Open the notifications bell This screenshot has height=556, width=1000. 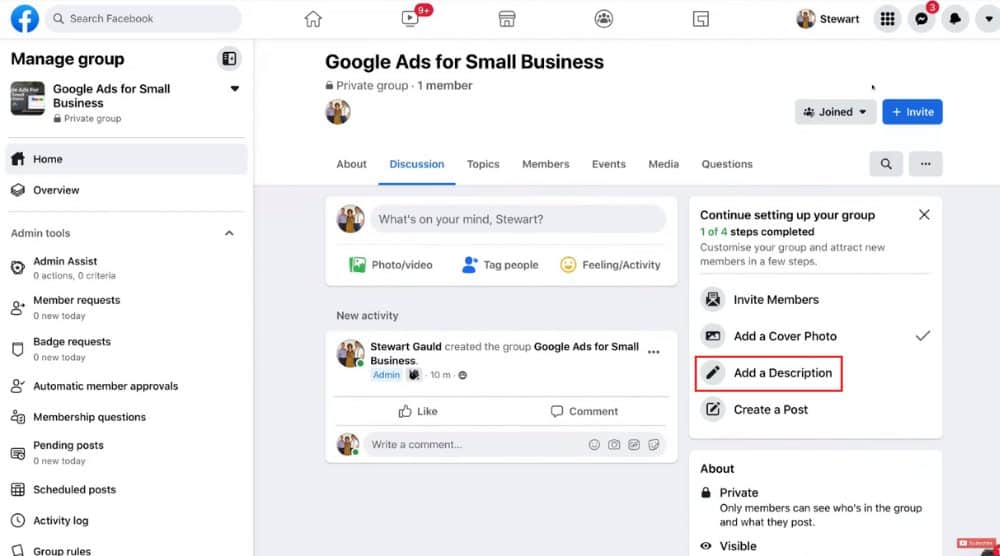955,19
